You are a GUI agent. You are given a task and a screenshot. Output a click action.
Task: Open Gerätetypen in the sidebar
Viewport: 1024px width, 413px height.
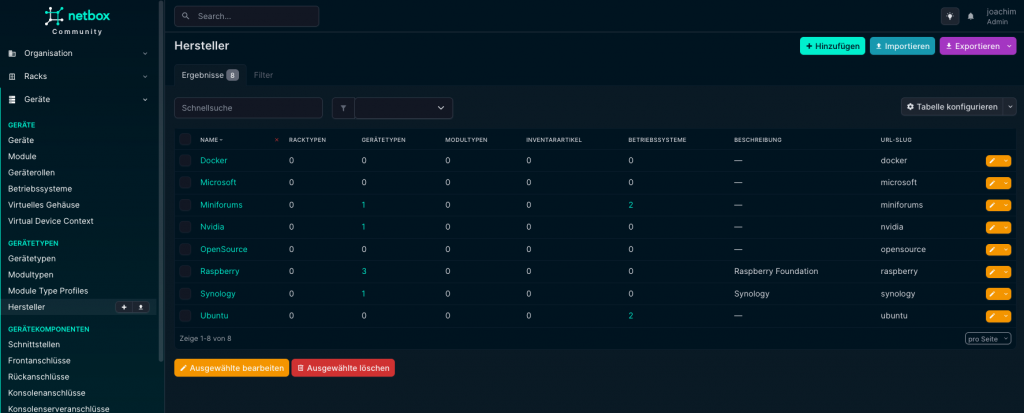coord(32,259)
